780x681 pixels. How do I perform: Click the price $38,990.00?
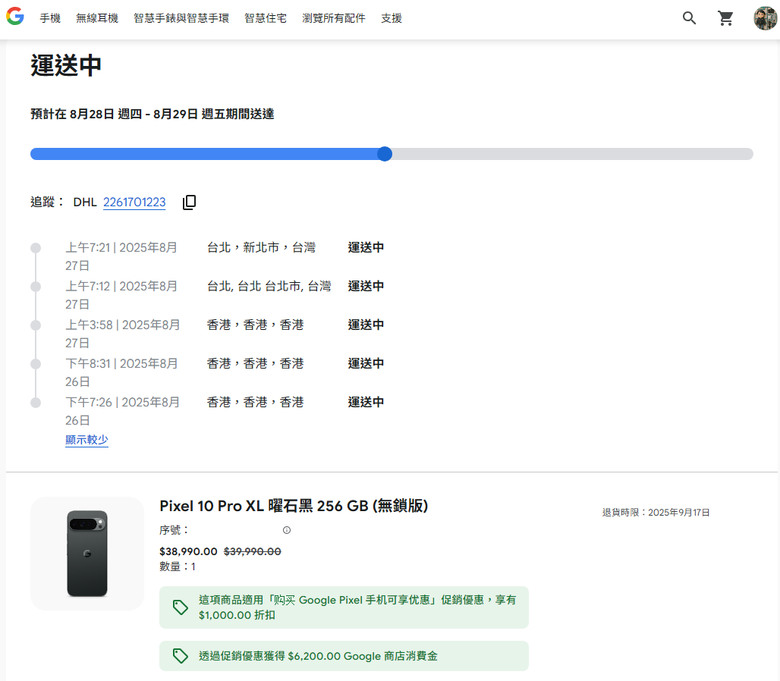pyautogui.click(x=188, y=551)
